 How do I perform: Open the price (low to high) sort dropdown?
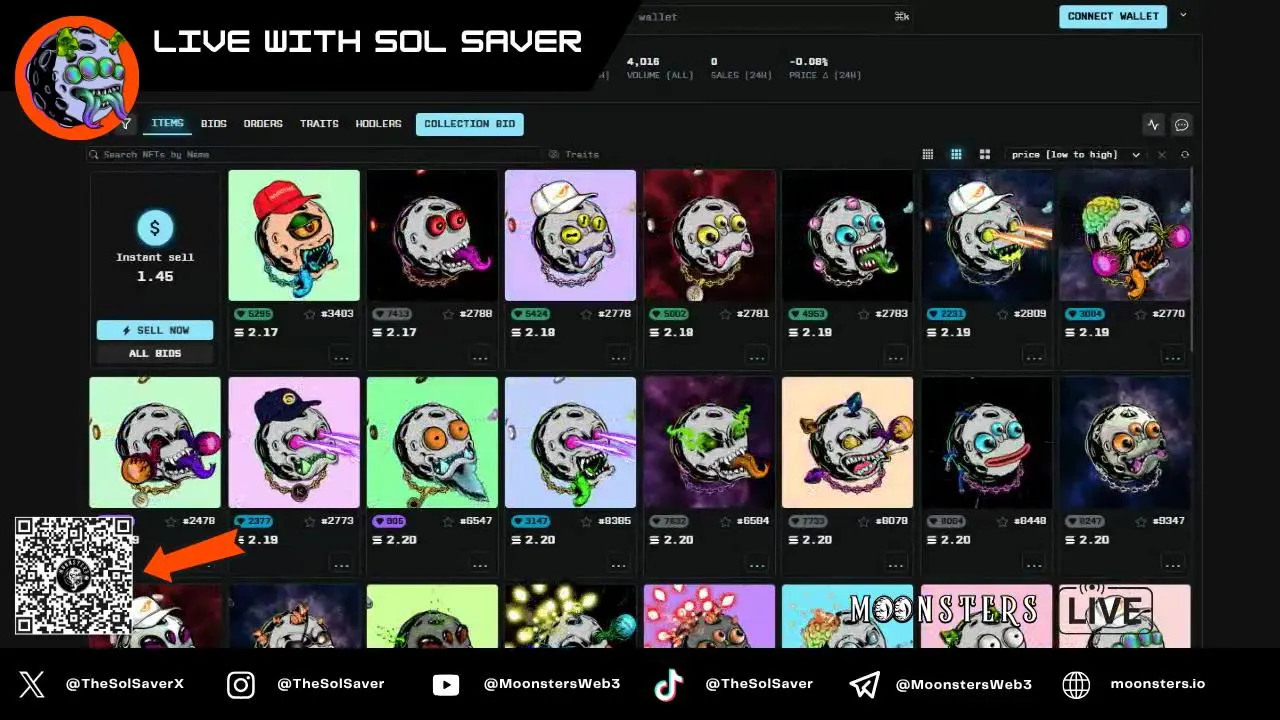pyautogui.click(x=1075, y=155)
